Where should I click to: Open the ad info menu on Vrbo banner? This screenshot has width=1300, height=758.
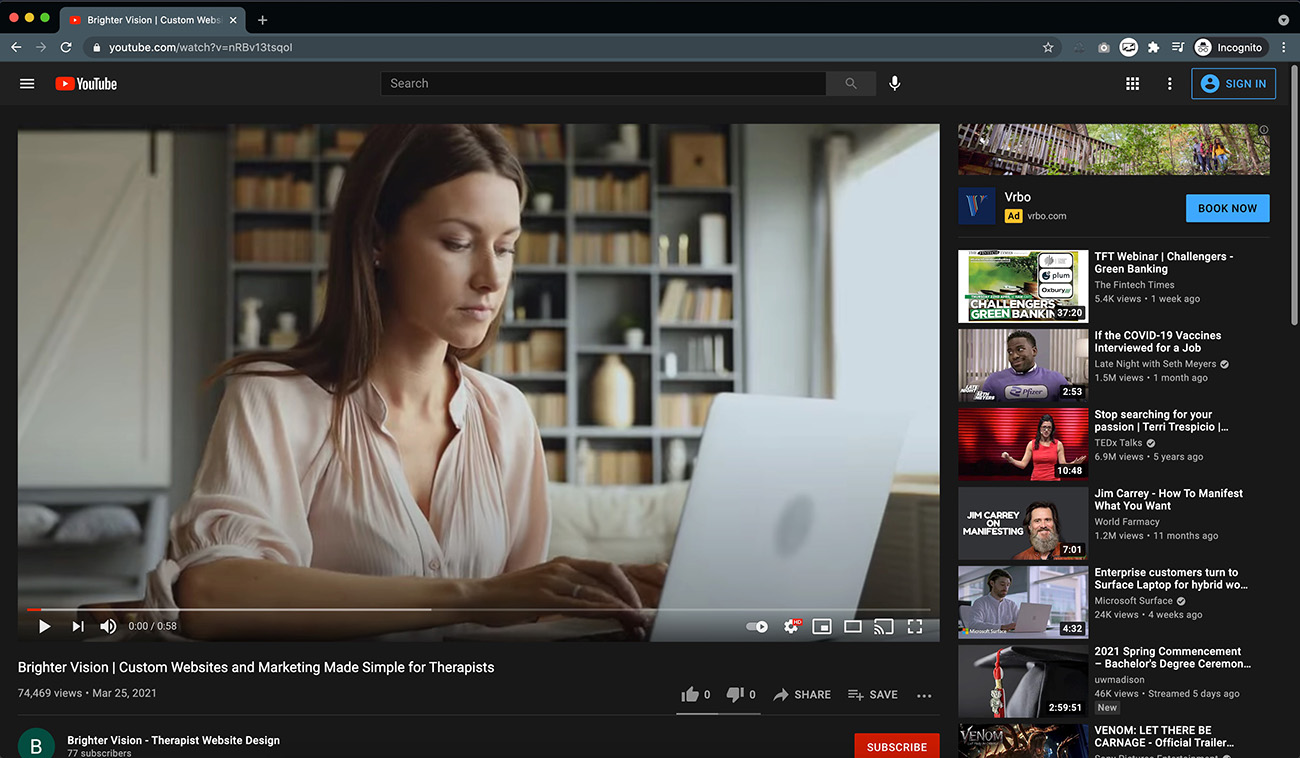1263,129
